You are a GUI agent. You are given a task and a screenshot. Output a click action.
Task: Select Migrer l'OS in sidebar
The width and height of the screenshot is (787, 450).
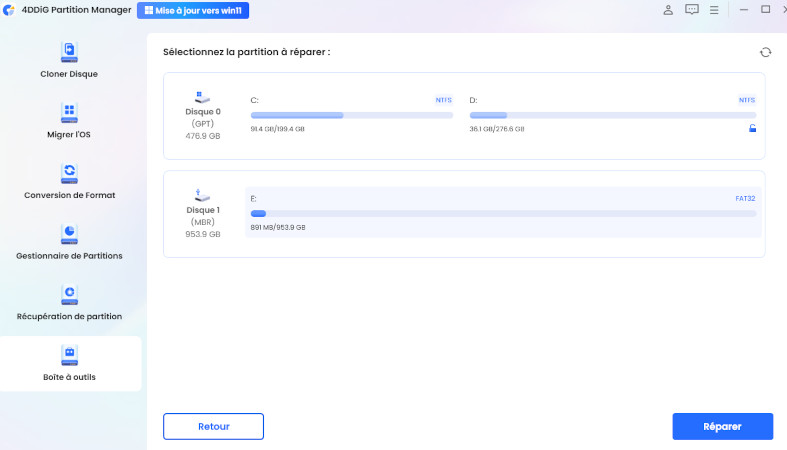pos(69,120)
